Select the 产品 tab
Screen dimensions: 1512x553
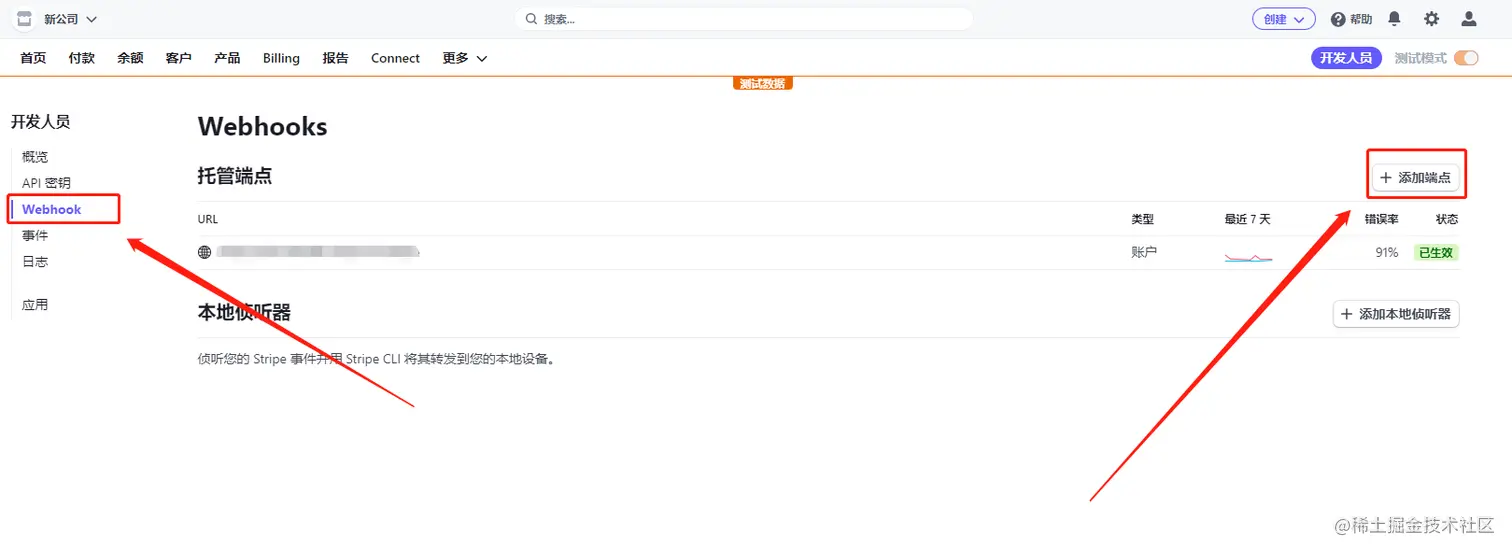[227, 58]
